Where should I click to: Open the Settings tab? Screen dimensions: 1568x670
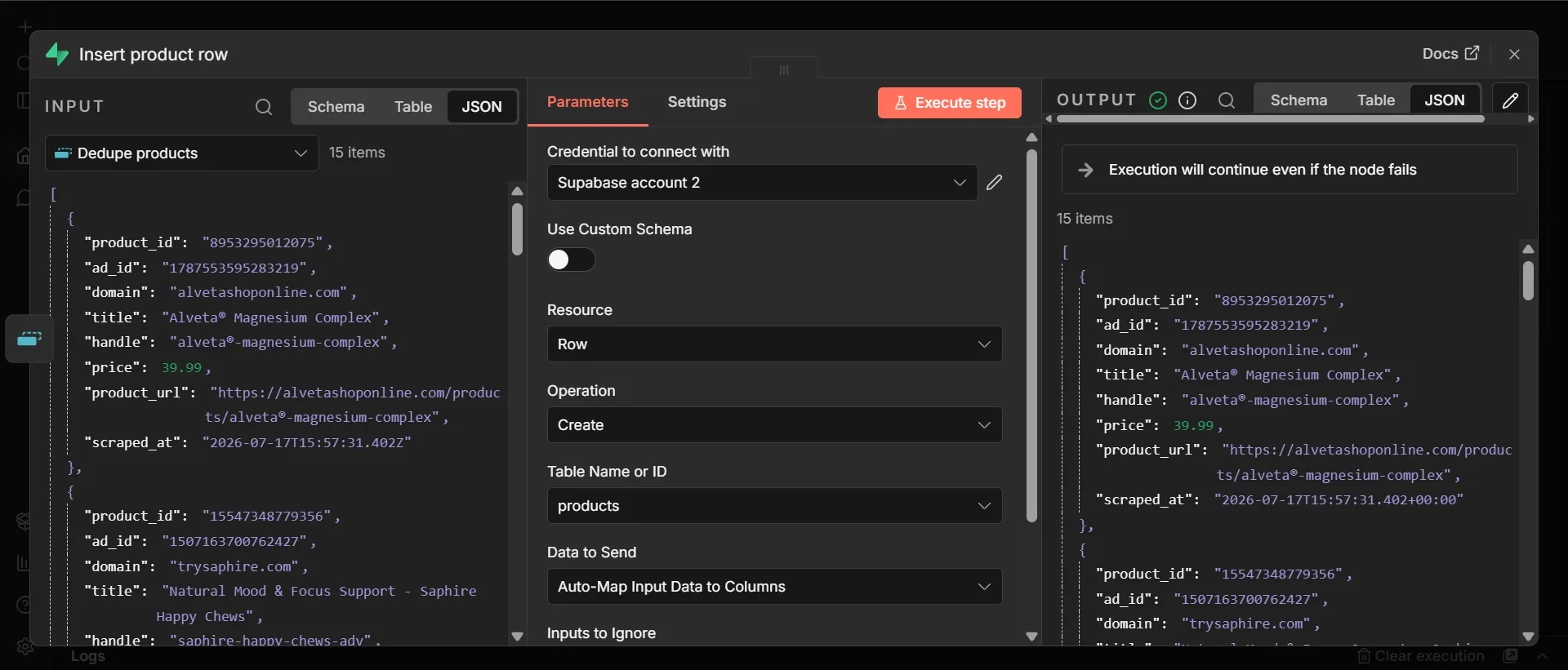[x=697, y=102]
